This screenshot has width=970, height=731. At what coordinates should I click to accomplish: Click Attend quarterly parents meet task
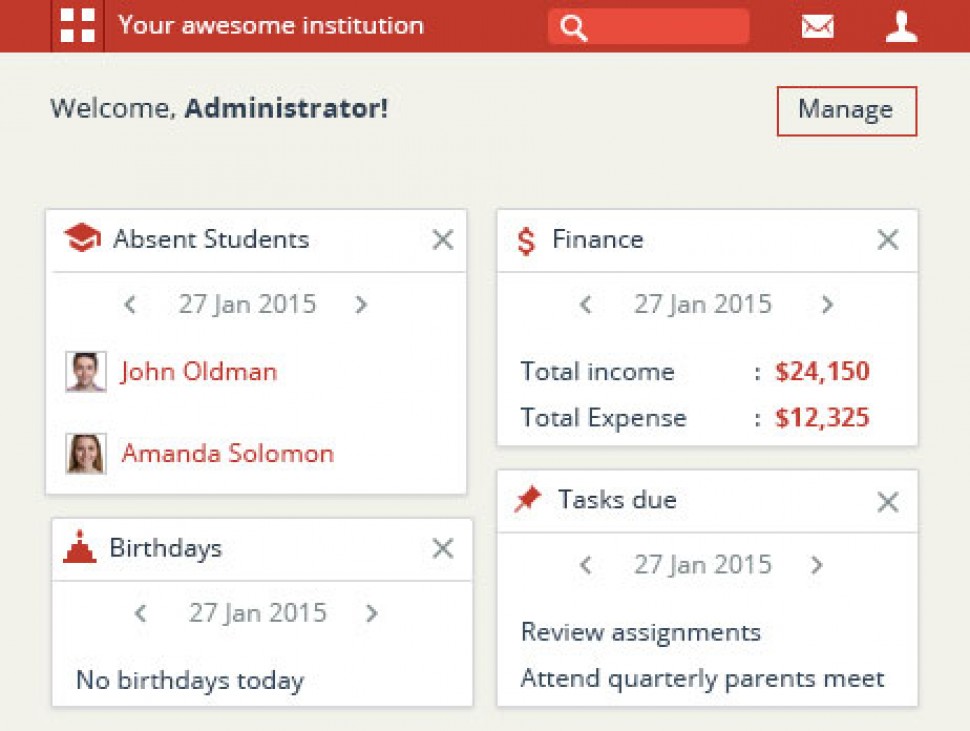pos(703,679)
